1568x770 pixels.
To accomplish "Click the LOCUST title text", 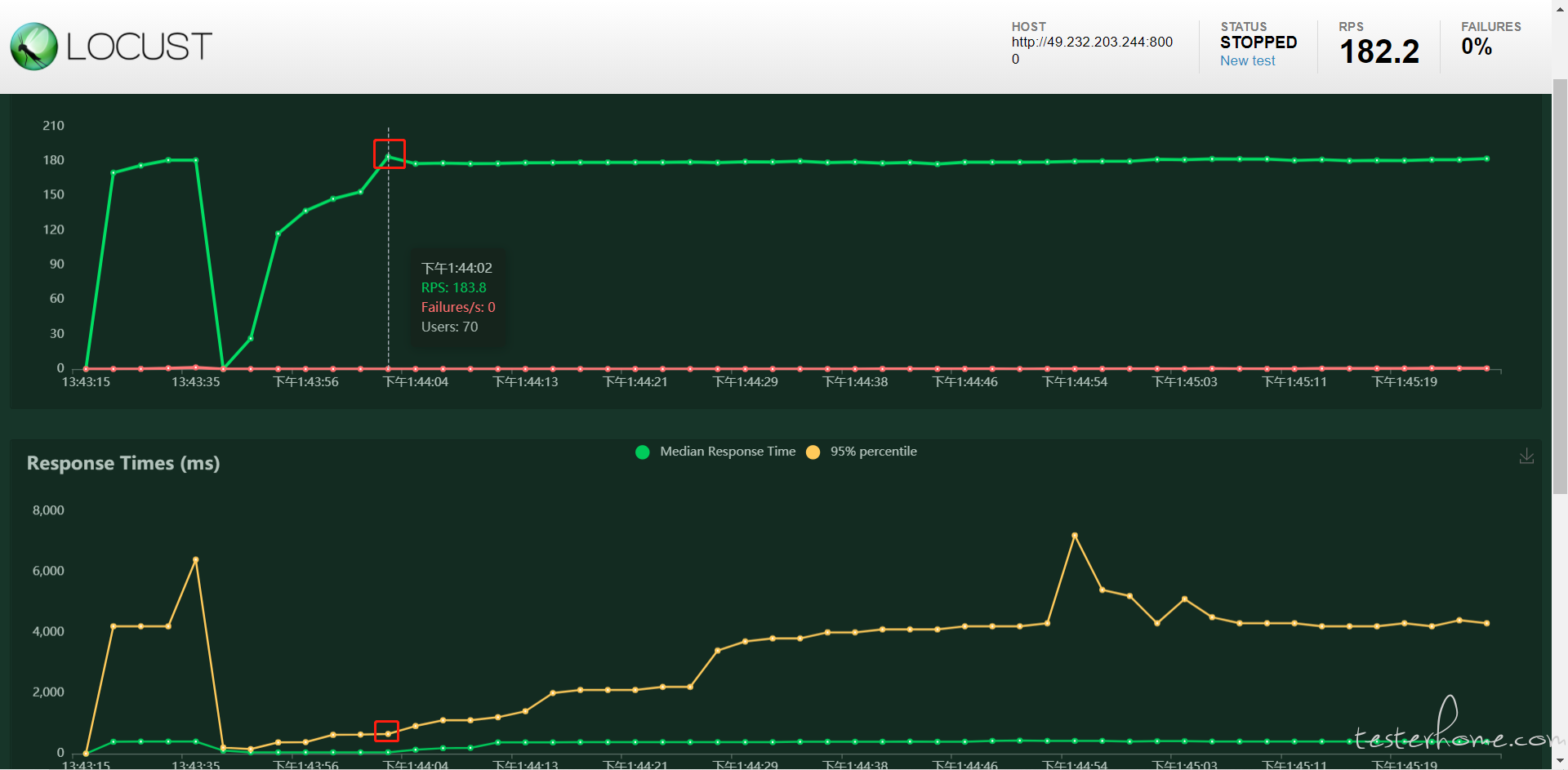I will (x=139, y=47).
